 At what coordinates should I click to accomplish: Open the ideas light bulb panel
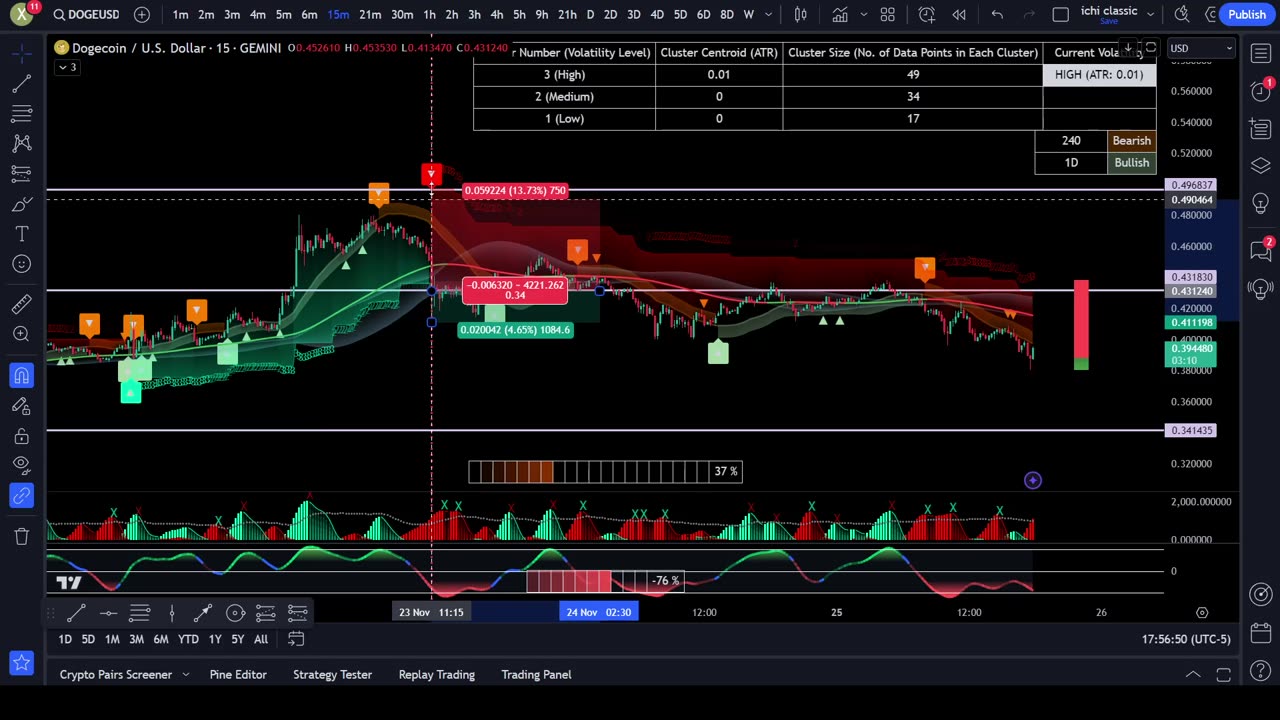[x=1261, y=204]
